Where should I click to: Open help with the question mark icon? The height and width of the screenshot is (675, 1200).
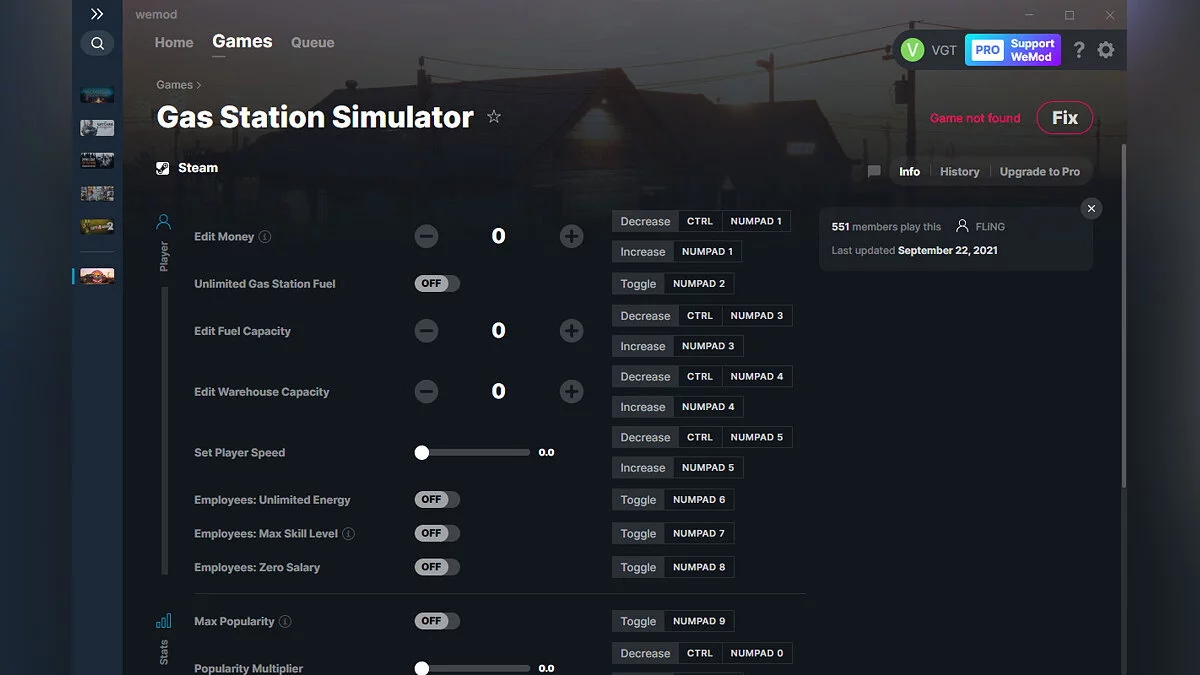(x=1078, y=49)
